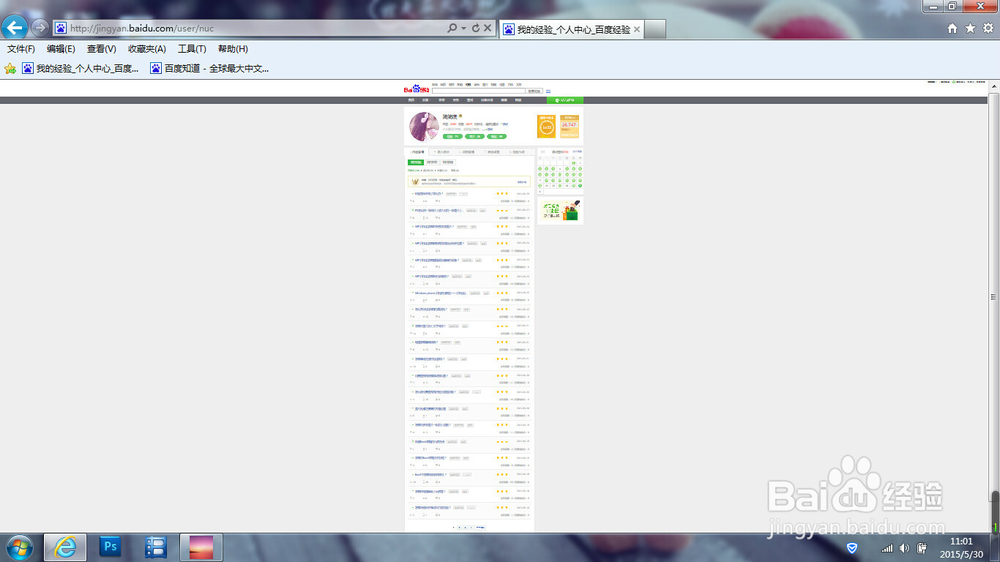
Task: Click the search button beside the page search box
Action: (534, 91)
